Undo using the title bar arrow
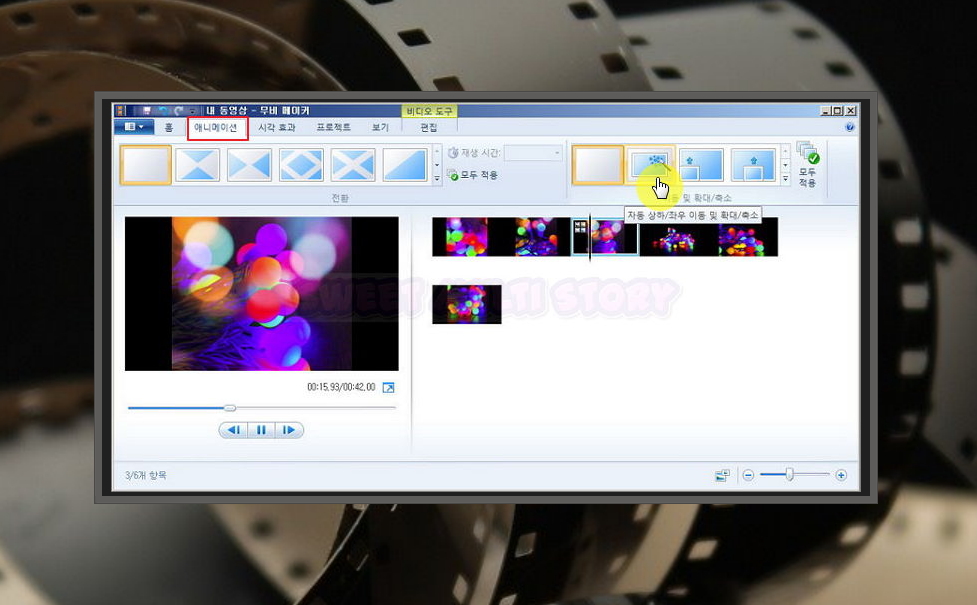977x605 pixels. pos(163,111)
